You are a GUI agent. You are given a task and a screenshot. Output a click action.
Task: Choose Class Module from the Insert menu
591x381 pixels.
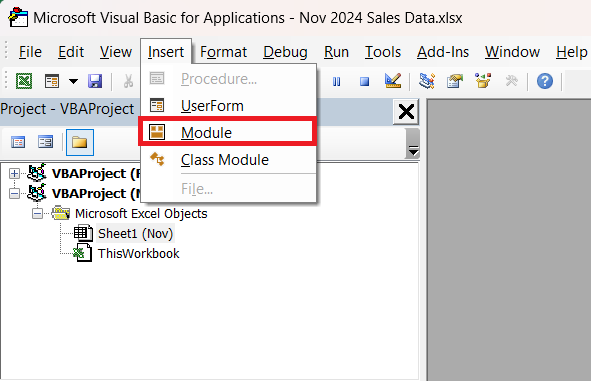[x=228, y=160]
